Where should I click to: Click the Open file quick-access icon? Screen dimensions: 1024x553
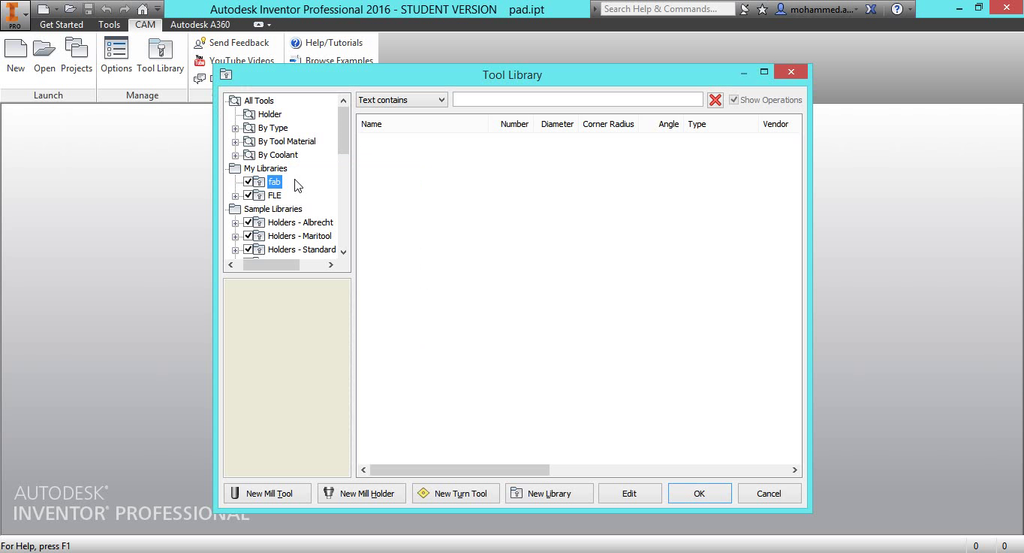[x=70, y=9]
